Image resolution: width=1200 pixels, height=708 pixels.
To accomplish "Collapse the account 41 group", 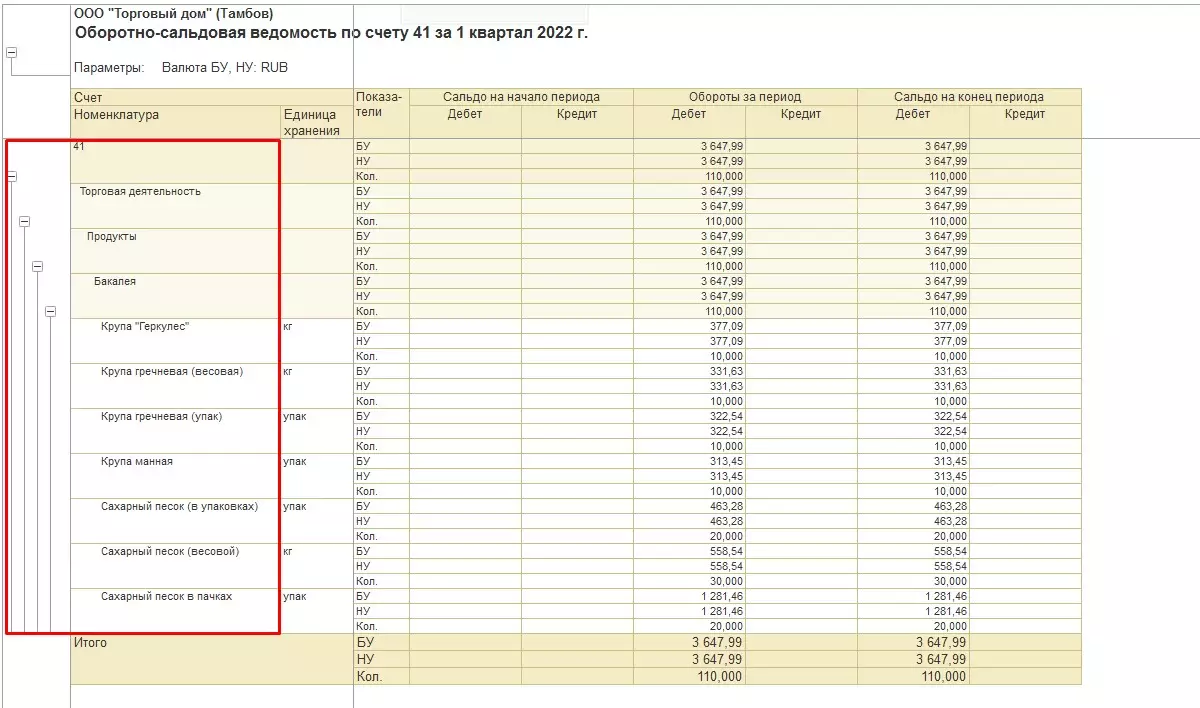I will (x=12, y=176).
